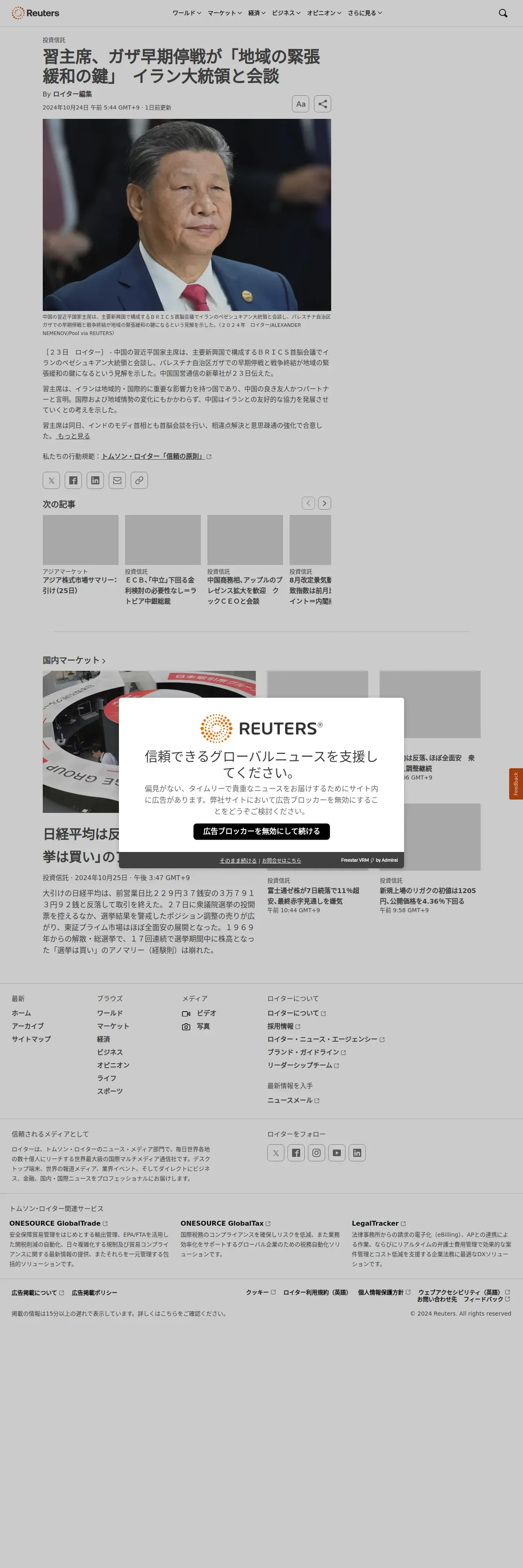Expand the マーケット menu
This screenshot has width=523, height=1568.
[x=225, y=13]
